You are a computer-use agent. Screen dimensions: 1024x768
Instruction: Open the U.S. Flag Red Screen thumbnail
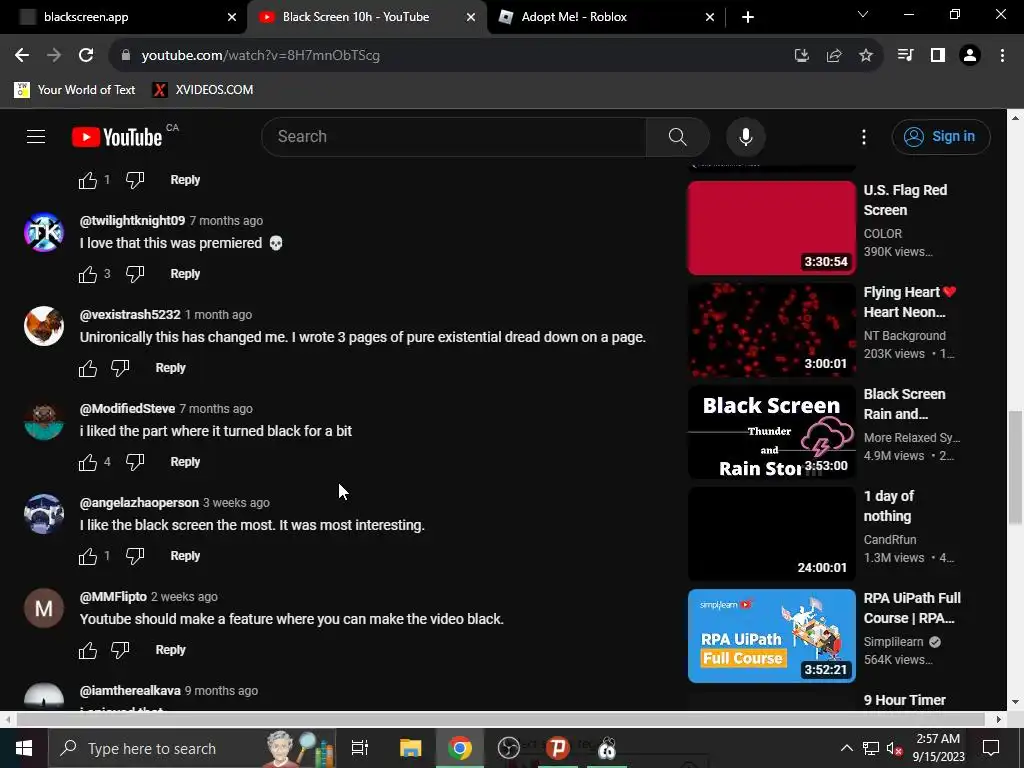click(771, 228)
